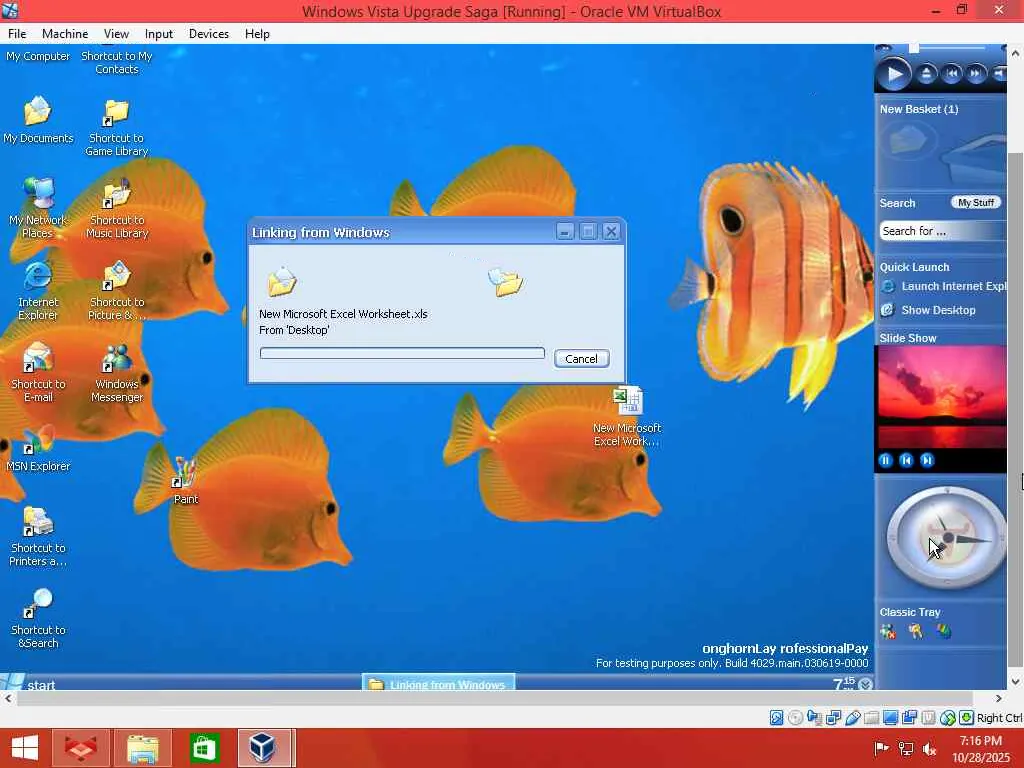Select the Paint desktop shortcut
1024x768 pixels.
point(185,481)
